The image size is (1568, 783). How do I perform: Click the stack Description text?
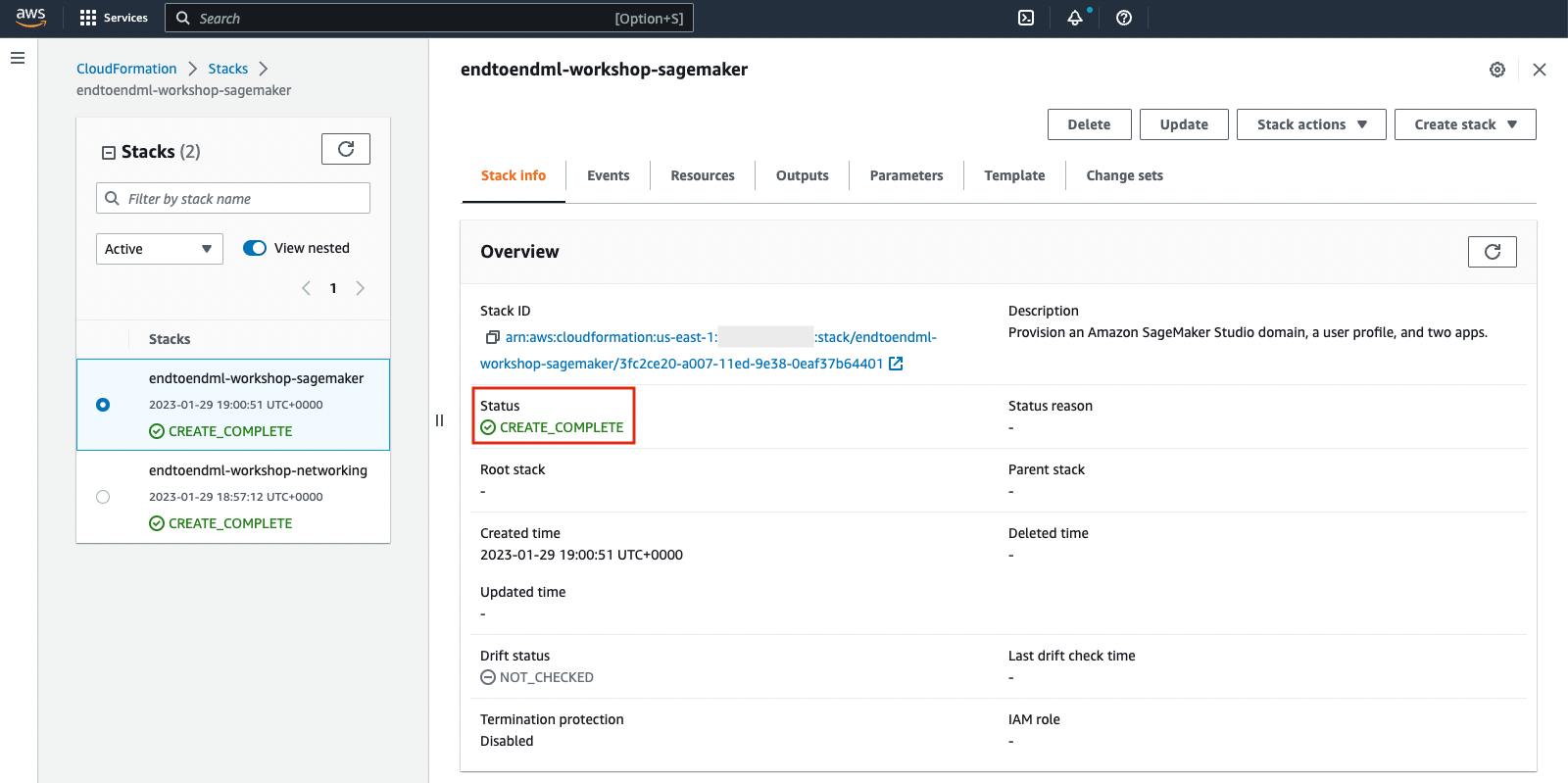(1248, 332)
